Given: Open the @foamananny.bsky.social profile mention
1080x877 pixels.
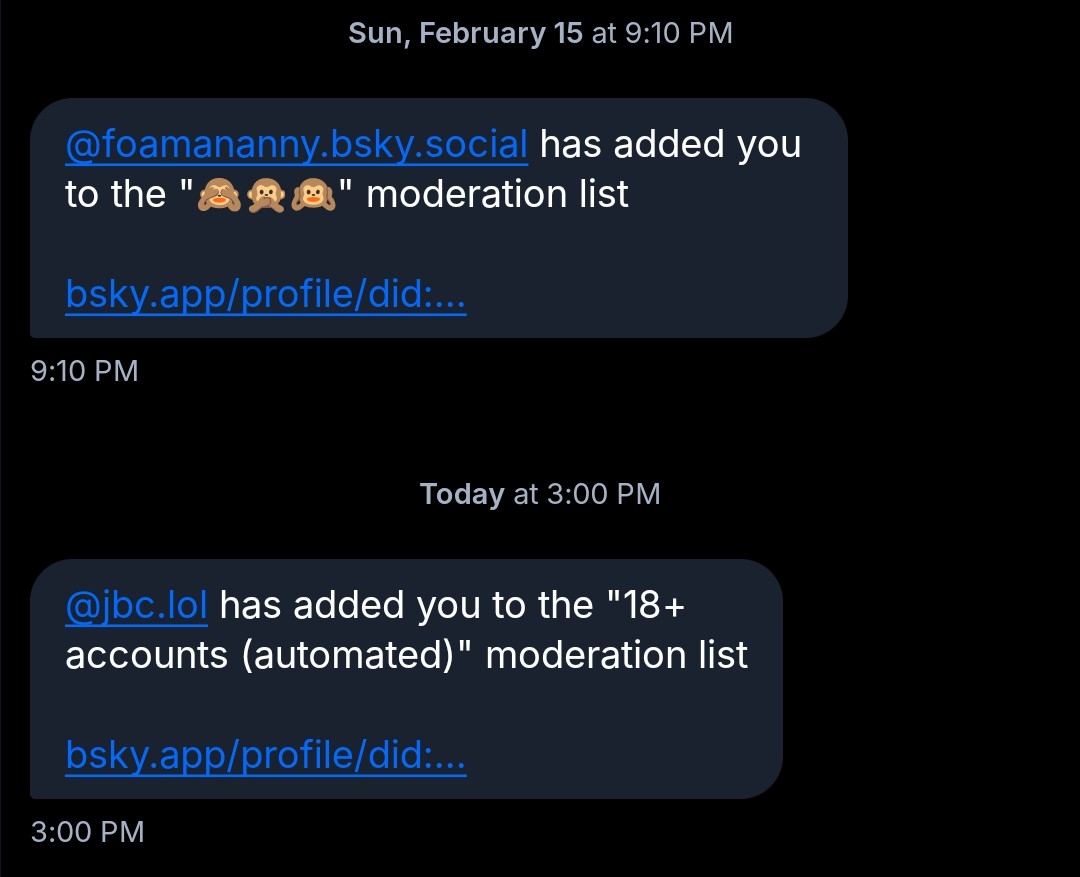Looking at the screenshot, I should tap(296, 145).
